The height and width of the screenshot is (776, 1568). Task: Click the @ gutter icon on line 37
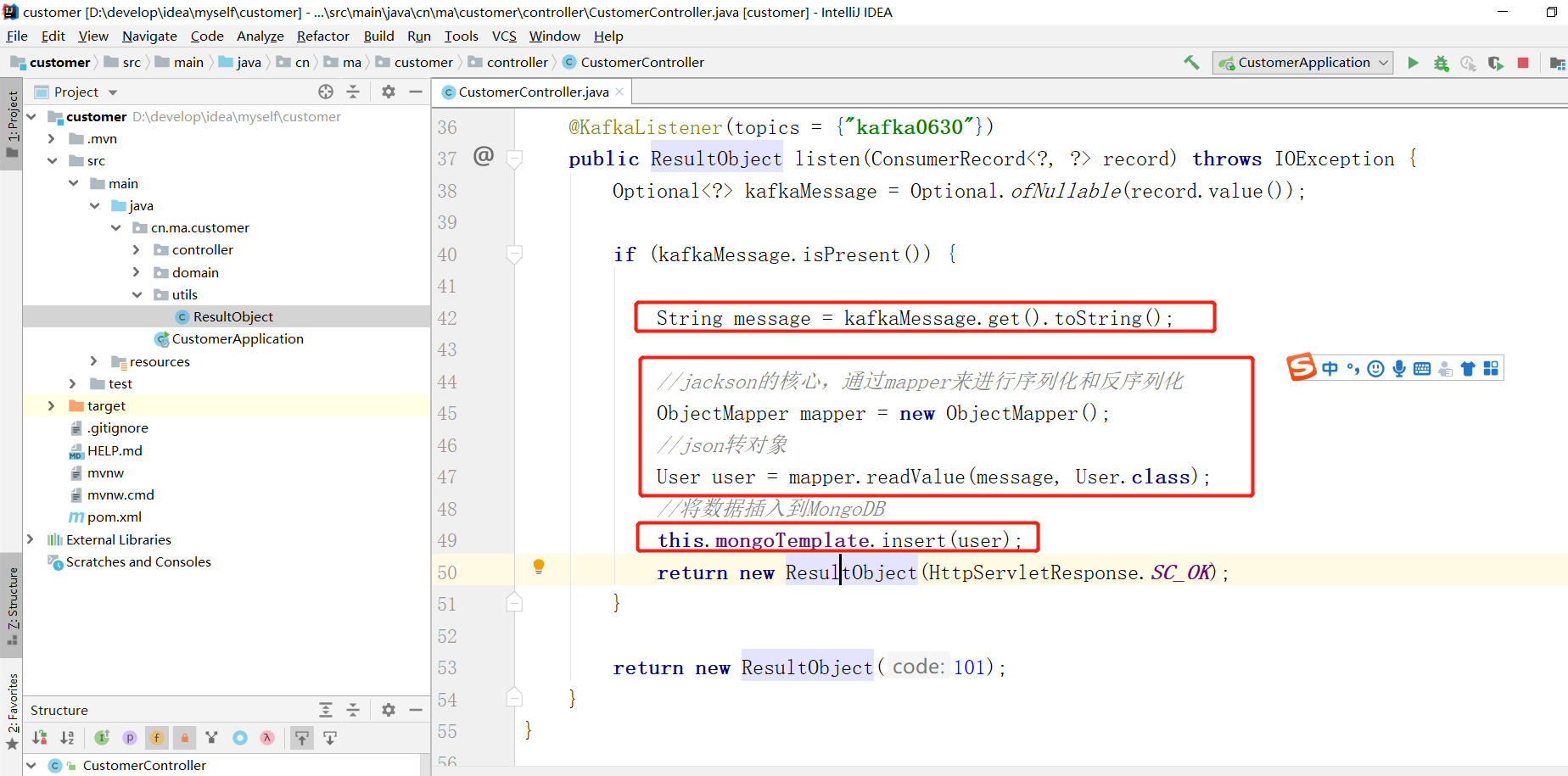(484, 156)
